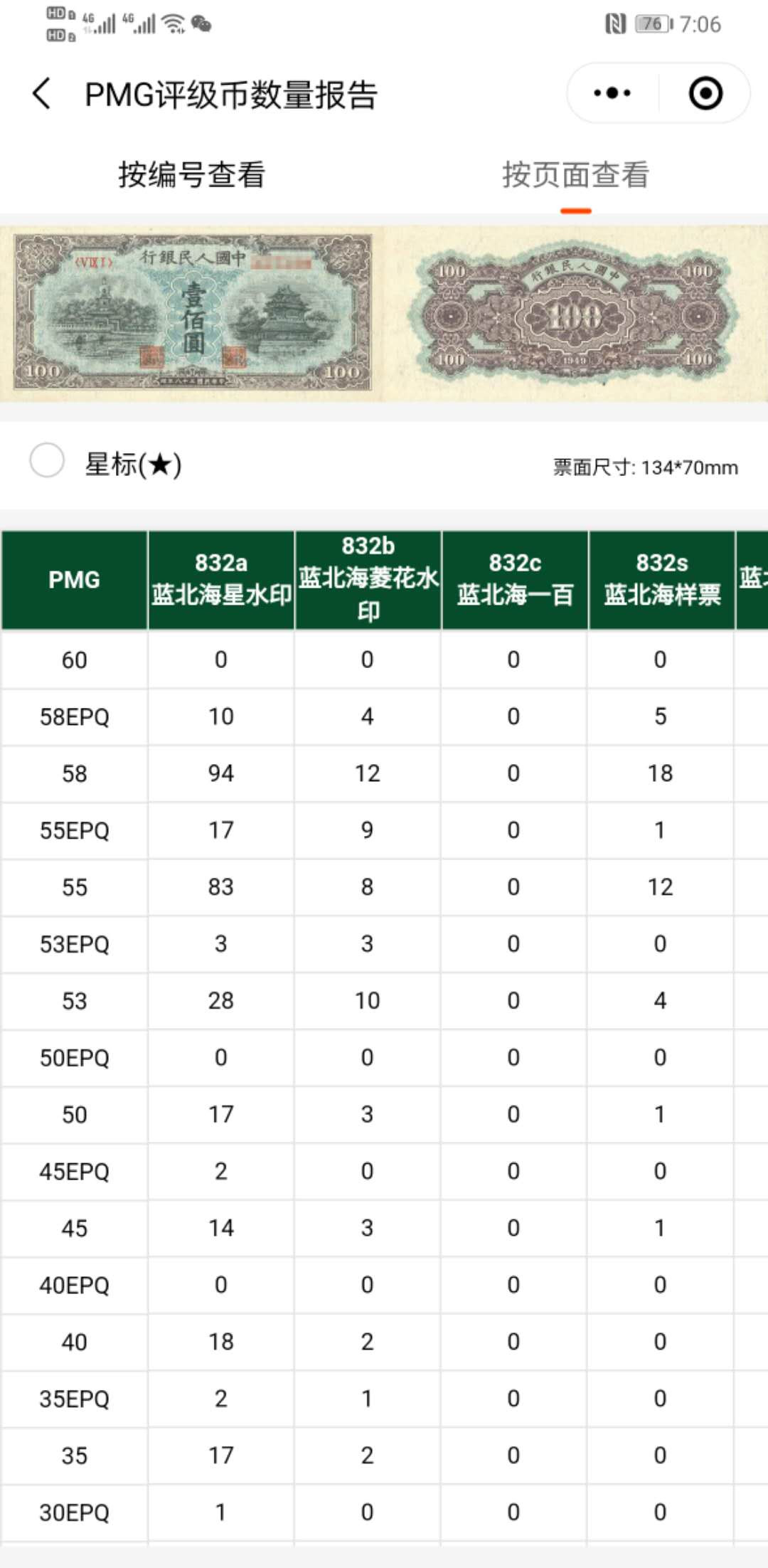Select the 星标(★) radio button
The width and height of the screenshot is (768, 1568).
coord(48,463)
